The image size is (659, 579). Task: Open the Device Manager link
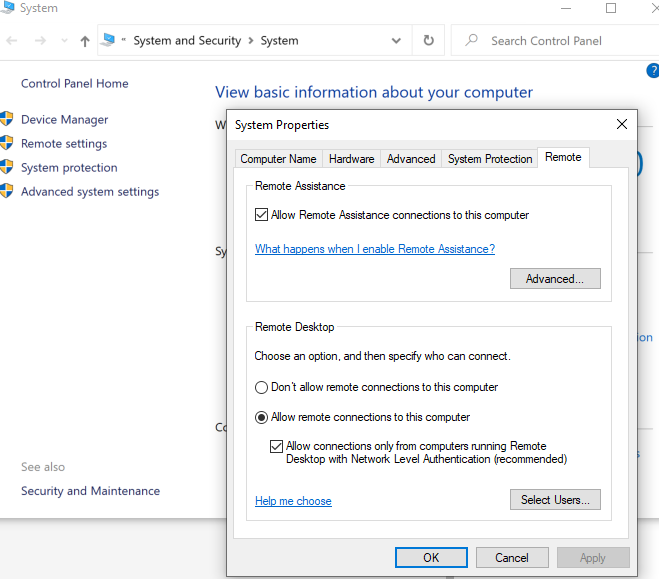click(x=65, y=120)
